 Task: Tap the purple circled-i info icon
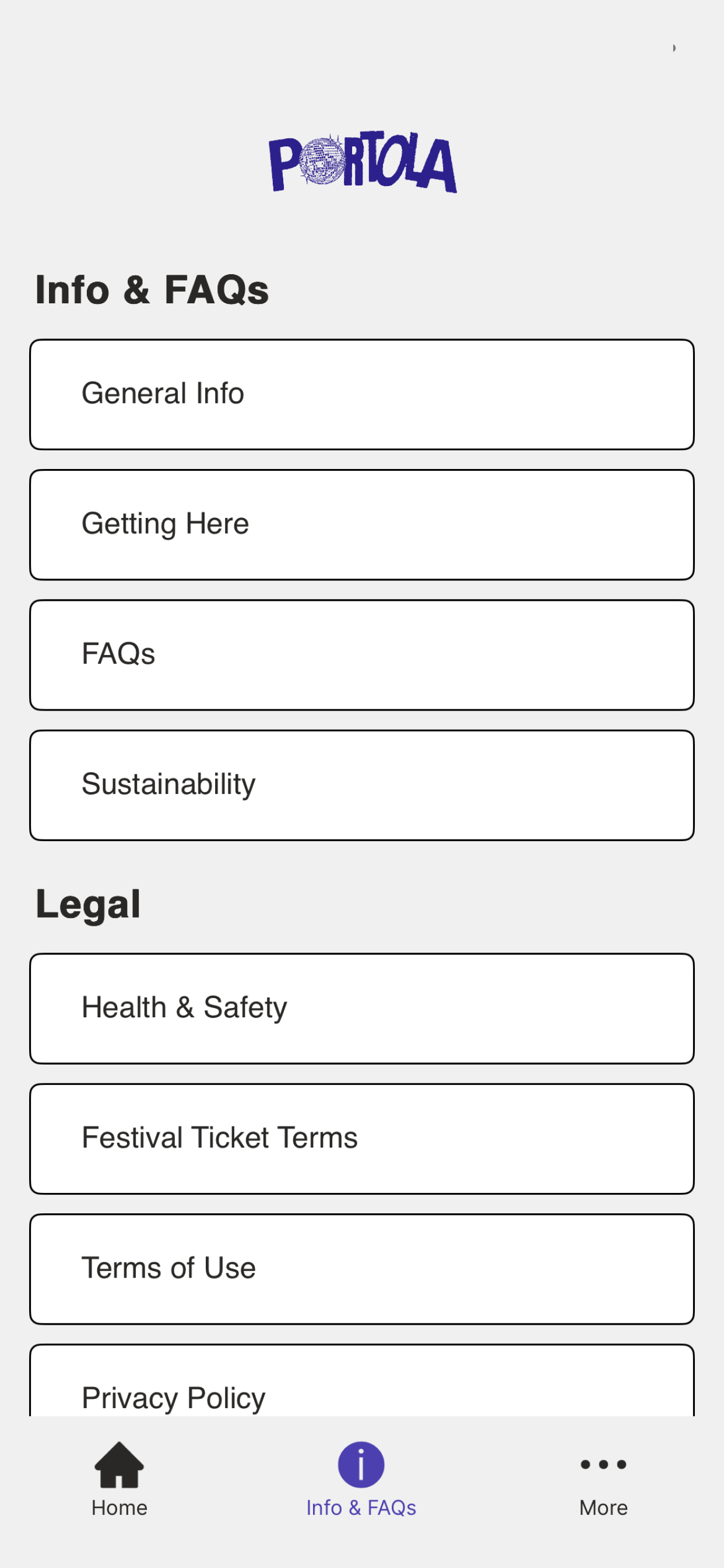click(361, 1465)
